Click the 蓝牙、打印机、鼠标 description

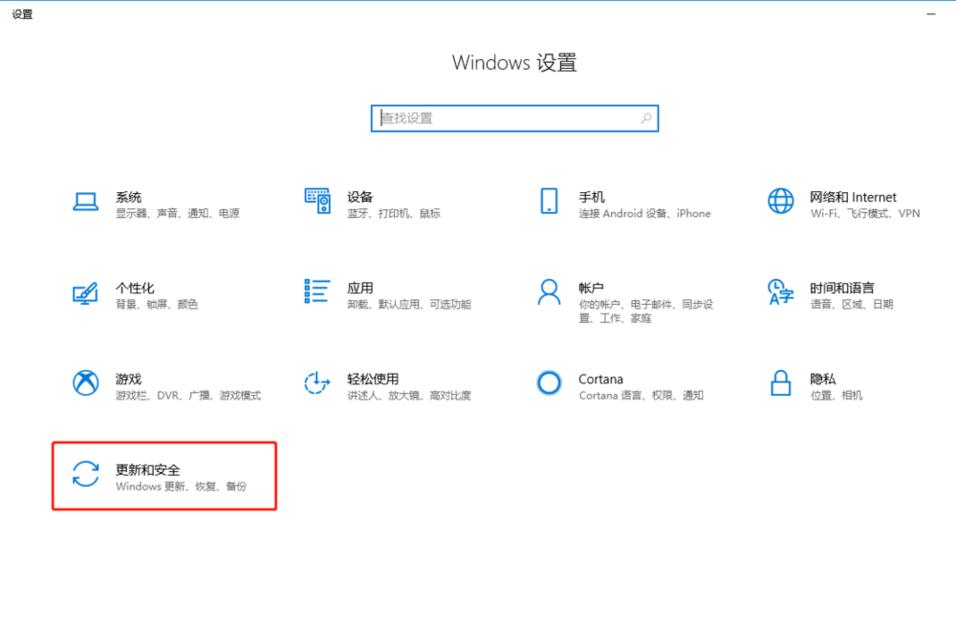pyautogui.click(x=393, y=213)
